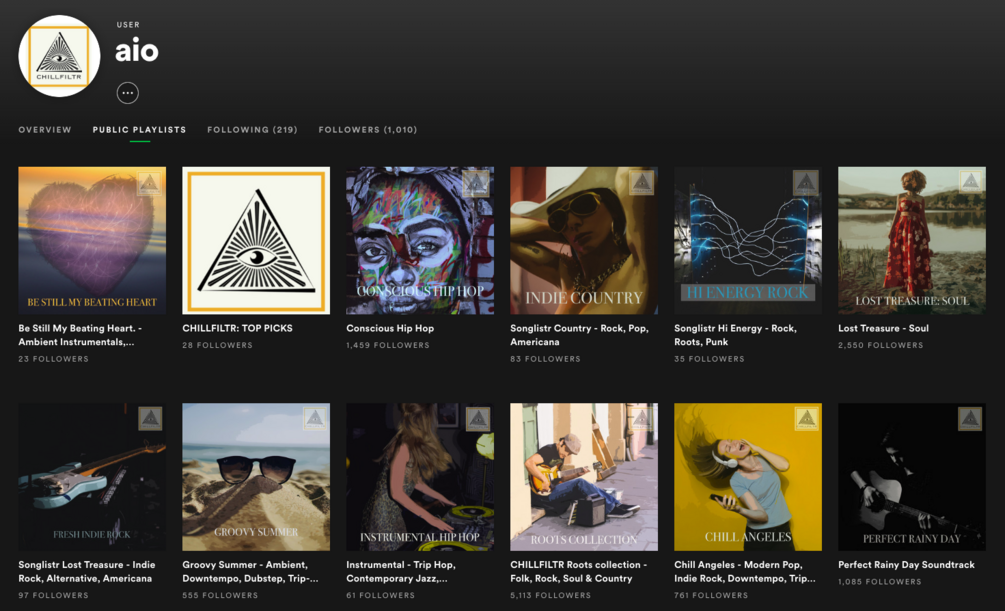This screenshot has width=1005, height=611.
Task: Click 83 FOLLOWERS text
Action: 545,359
